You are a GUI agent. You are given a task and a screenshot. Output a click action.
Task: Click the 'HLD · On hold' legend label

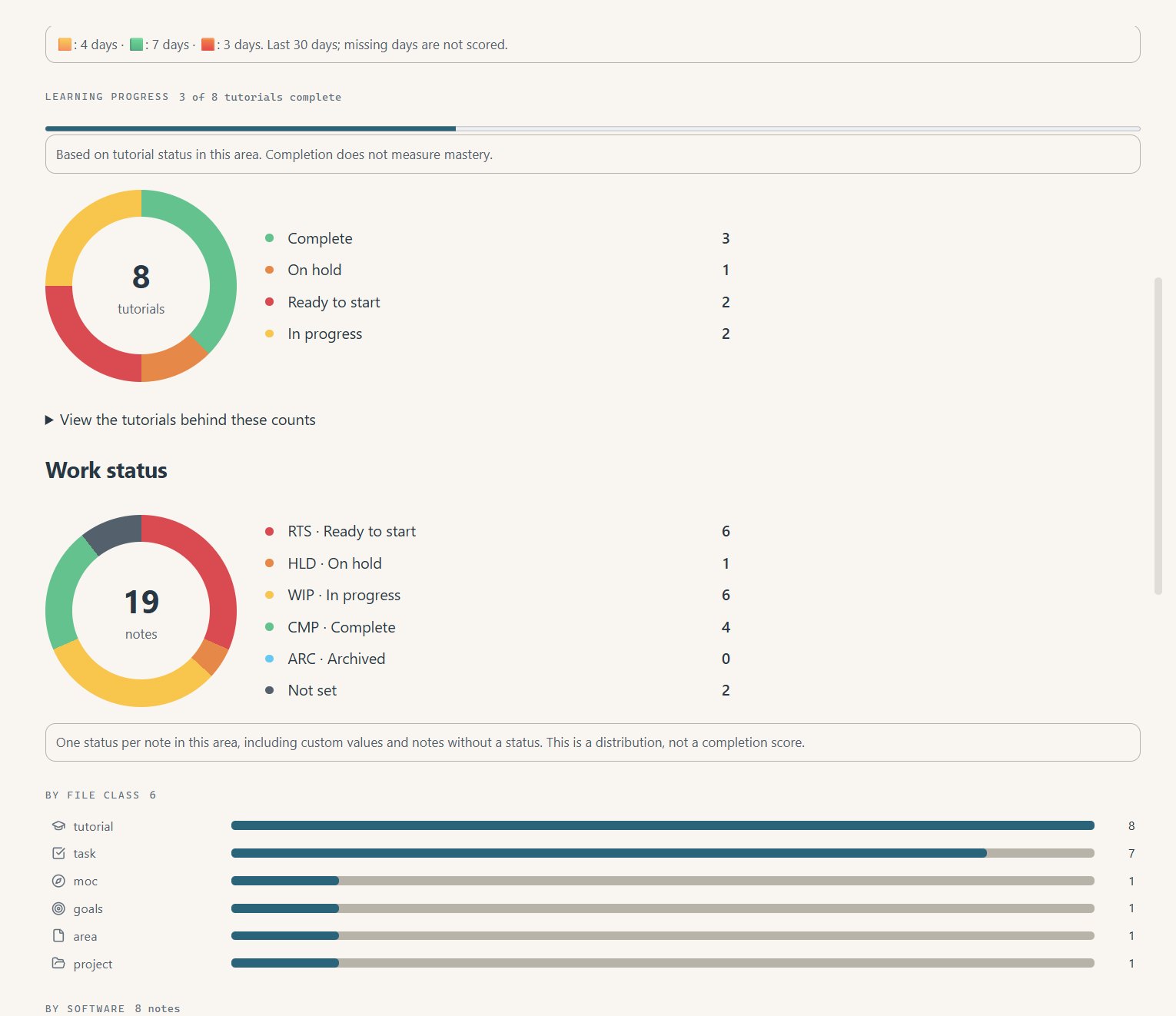(x=334, y=563)
